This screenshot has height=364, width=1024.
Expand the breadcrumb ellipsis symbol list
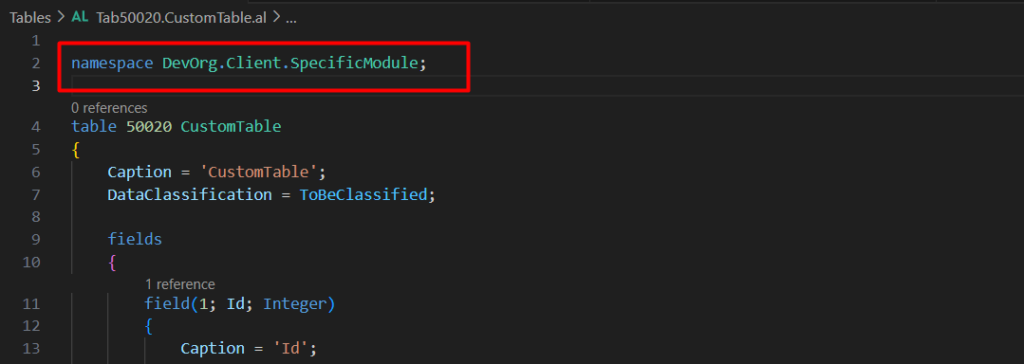pyautogui.click(x=291, y=18)
